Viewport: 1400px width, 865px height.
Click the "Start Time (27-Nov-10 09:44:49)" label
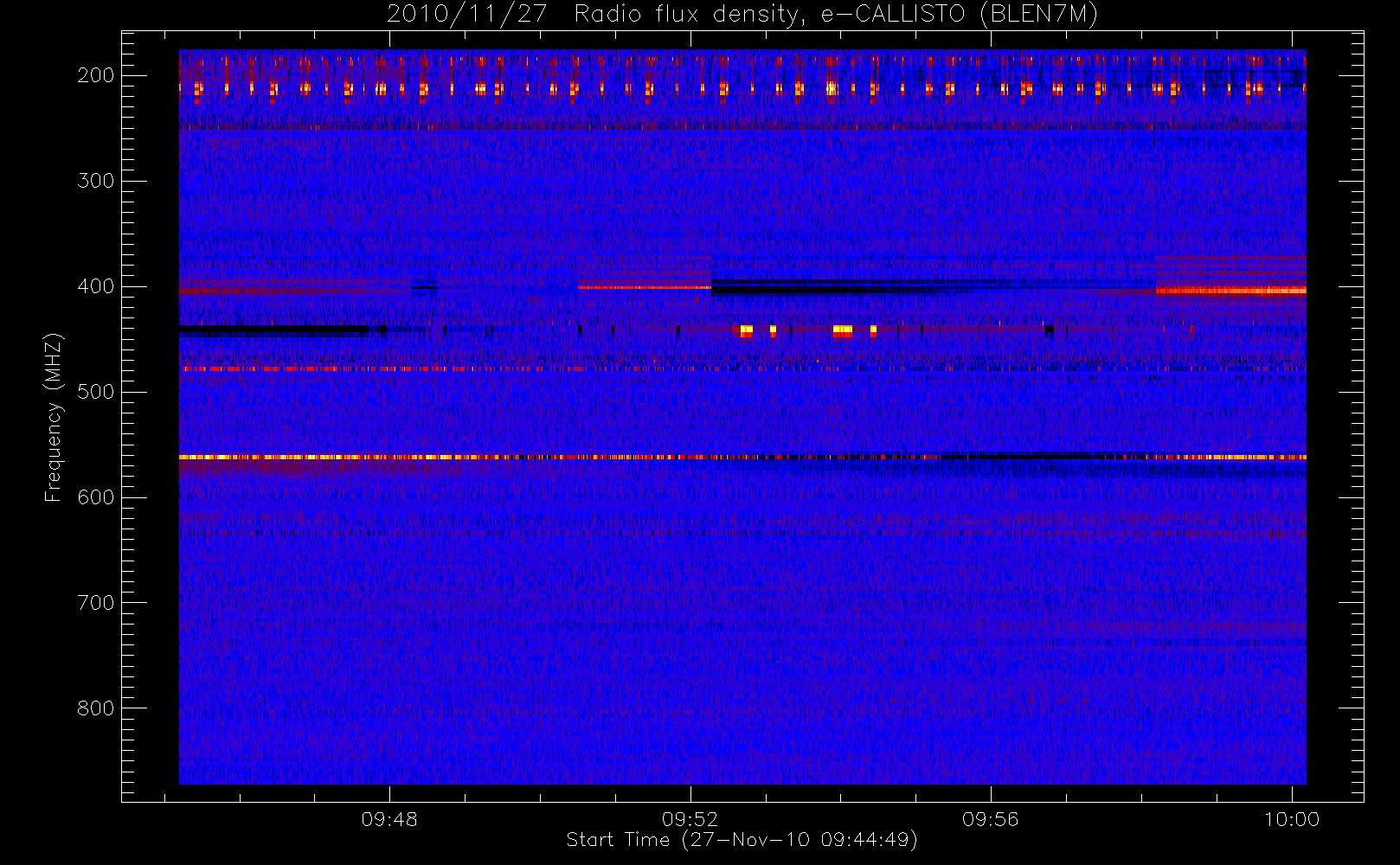point(742,840)
